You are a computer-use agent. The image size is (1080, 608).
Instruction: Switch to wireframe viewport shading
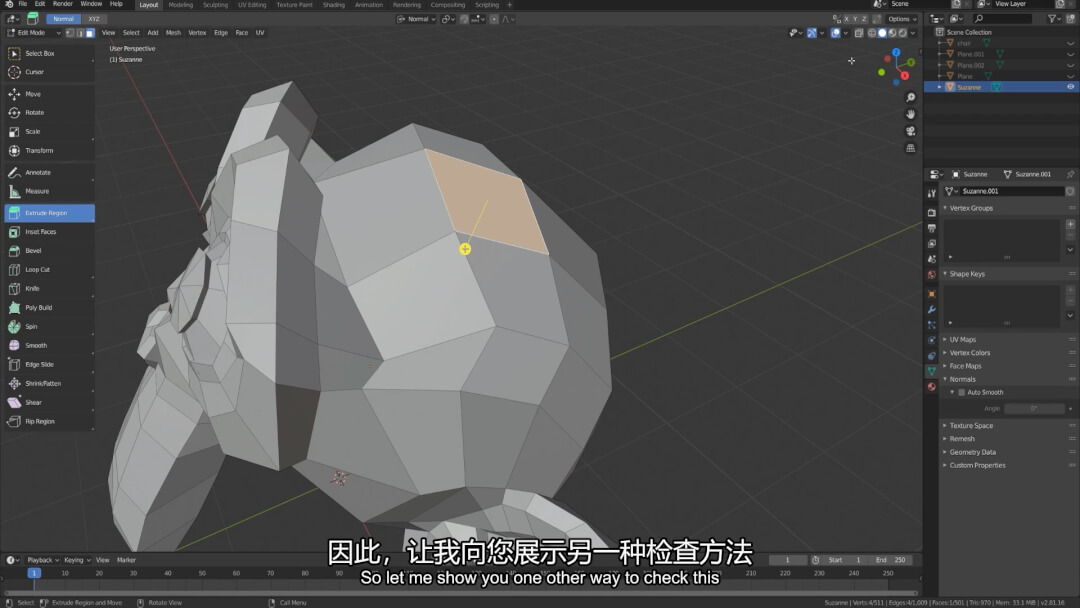click(872, 32)
